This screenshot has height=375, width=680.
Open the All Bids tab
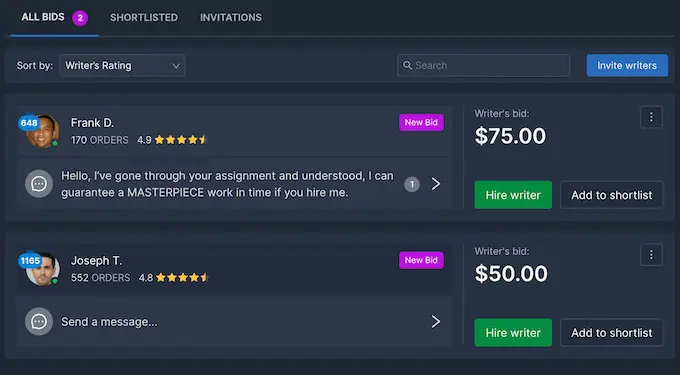point(43,17)
